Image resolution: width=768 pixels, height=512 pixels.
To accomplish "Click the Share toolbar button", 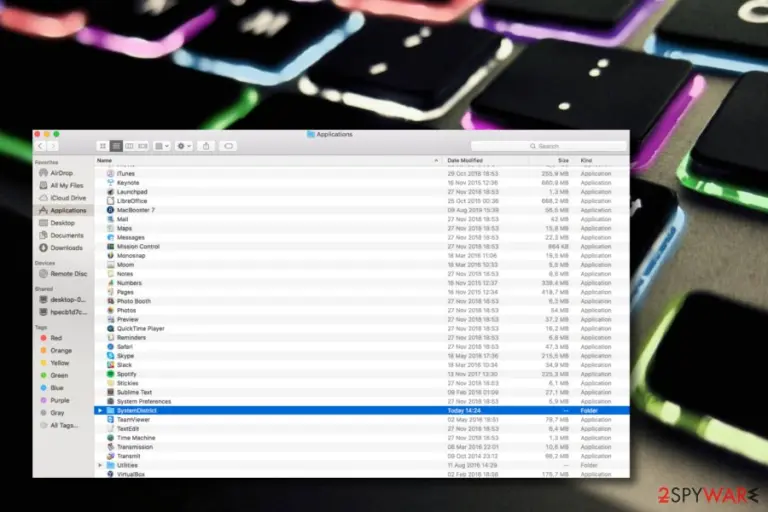I will (x=206, y=146).
